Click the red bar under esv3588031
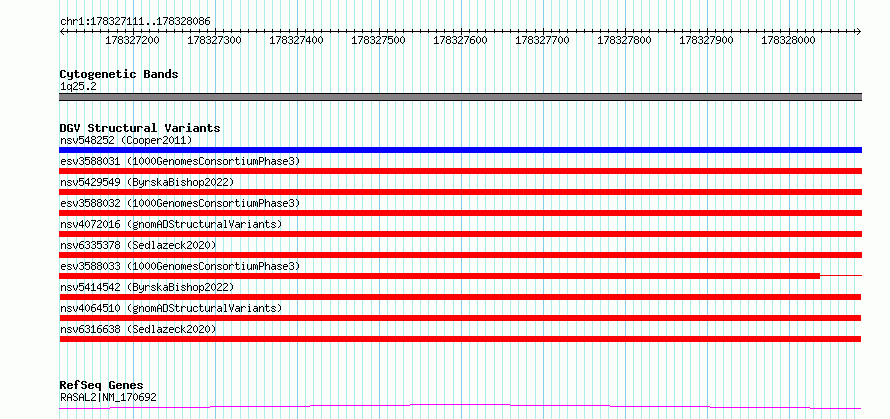 (461, 171)
